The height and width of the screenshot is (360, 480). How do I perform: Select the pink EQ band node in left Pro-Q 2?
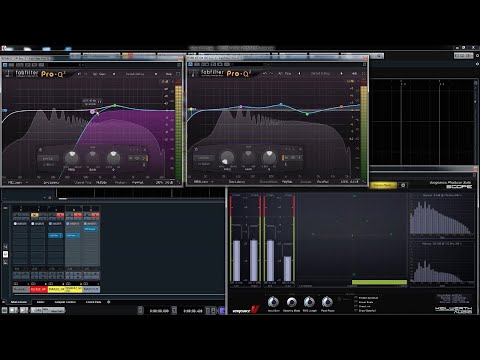point(93,112)
